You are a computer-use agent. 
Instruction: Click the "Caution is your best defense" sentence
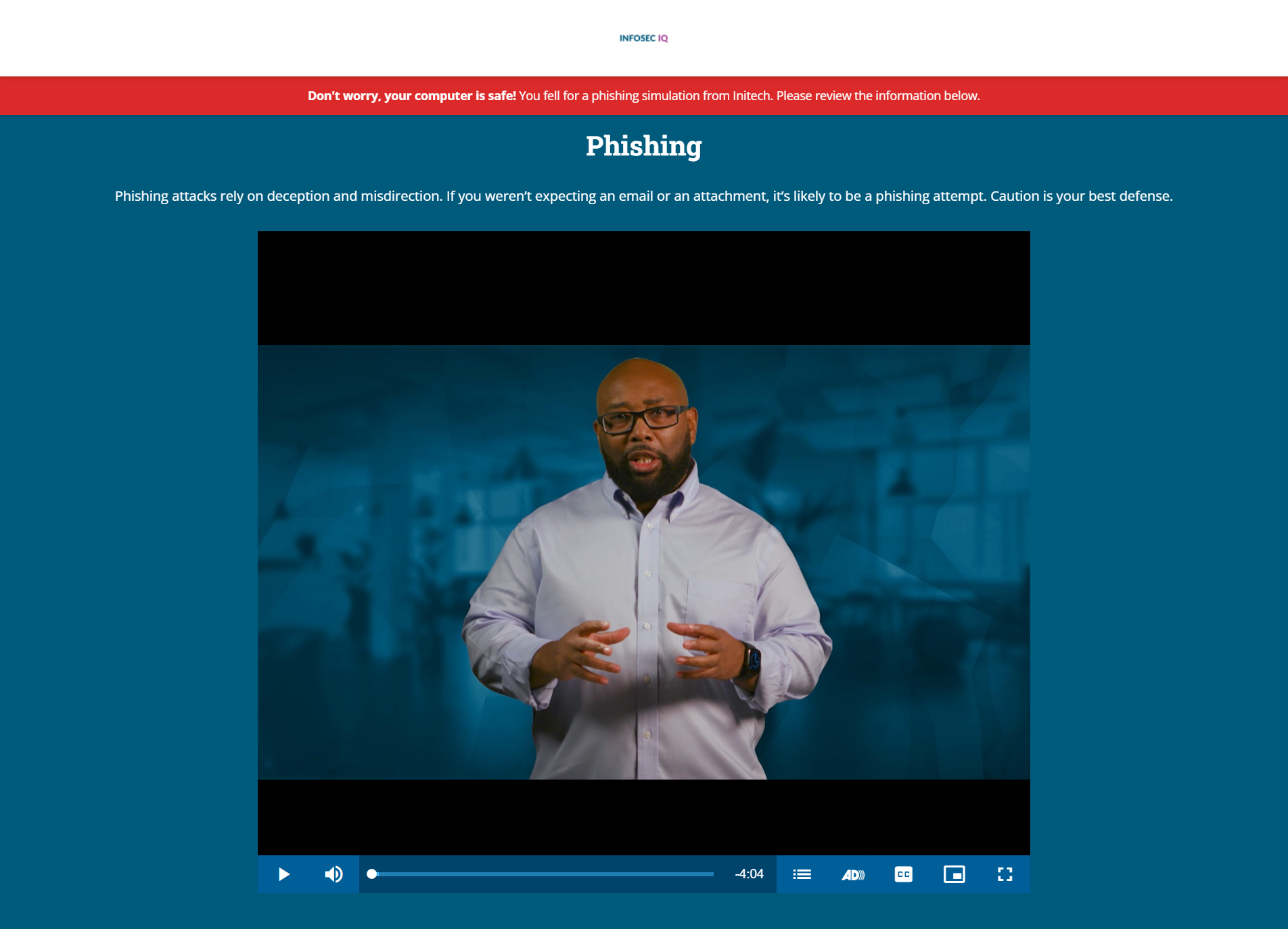(x=1081, y=196)
